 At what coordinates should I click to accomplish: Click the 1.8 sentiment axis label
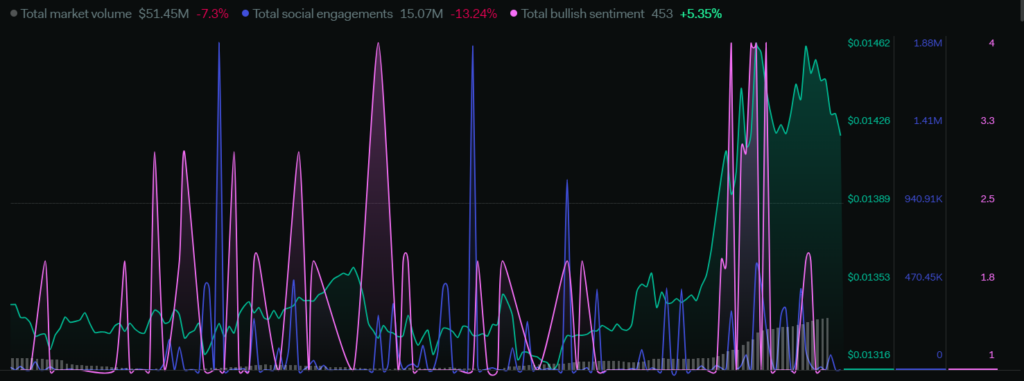click(x=987, y=277)
